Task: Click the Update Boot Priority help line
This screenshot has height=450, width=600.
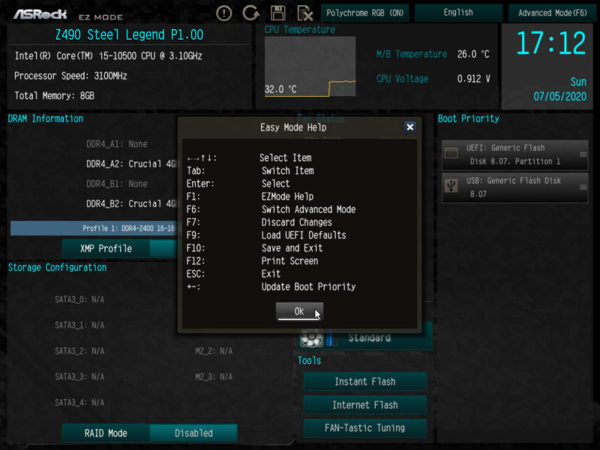Action: click(x=271, y=287)
